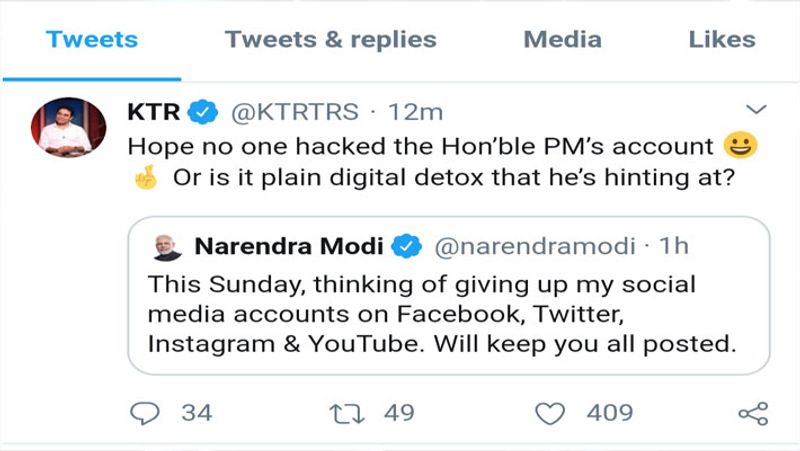Go to the Likes tab
Viewport: 800px width, 451px height.
click(721, 40)
